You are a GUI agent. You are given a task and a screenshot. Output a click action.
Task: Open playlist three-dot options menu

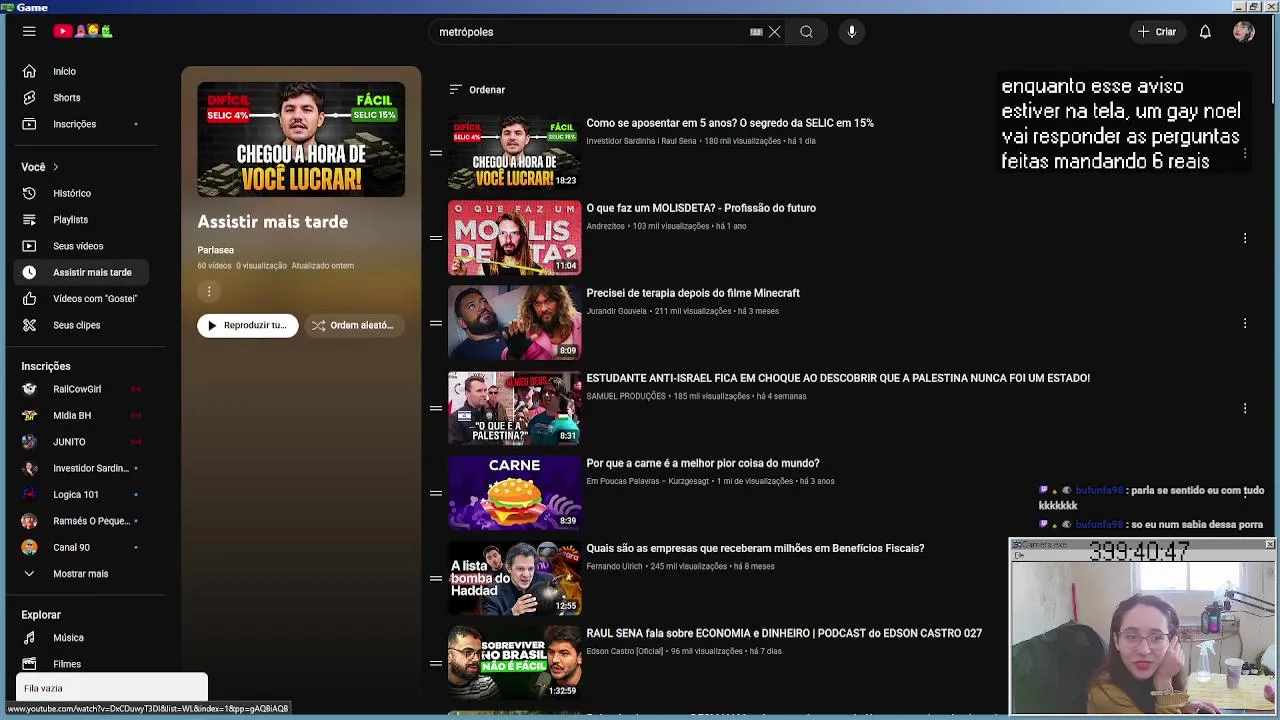tap(209, 291)
